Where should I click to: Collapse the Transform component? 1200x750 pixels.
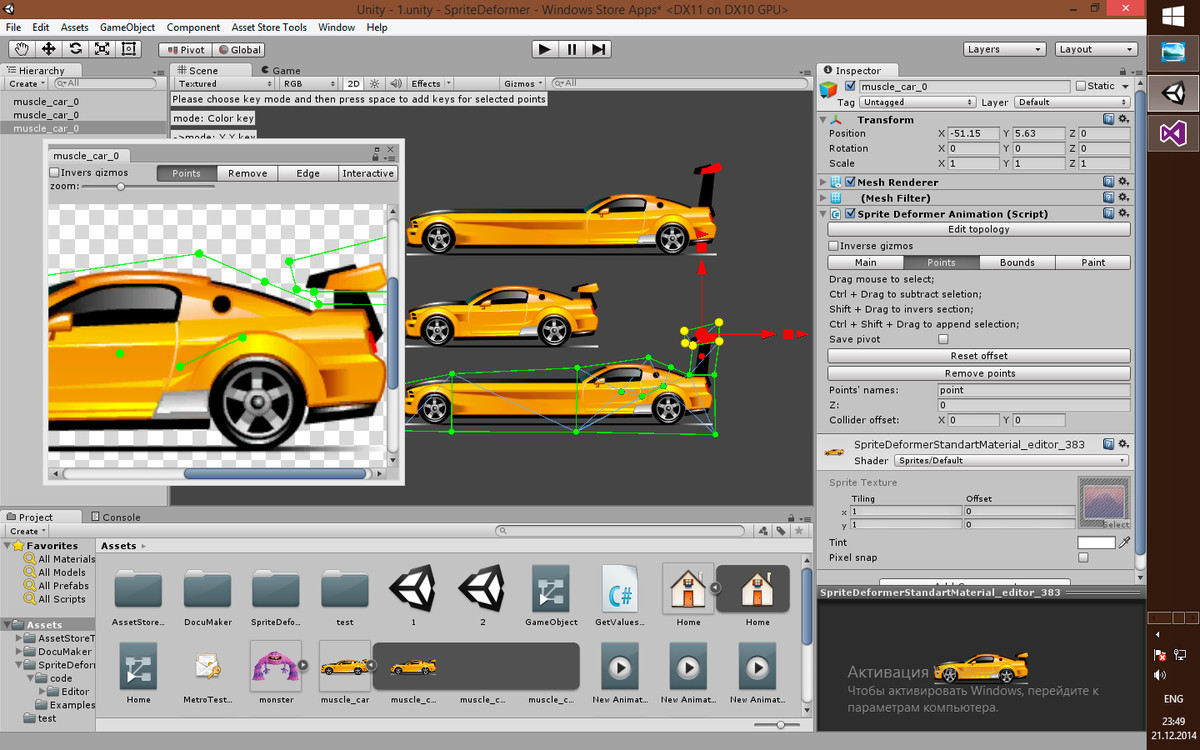click(x=824, y=119)
